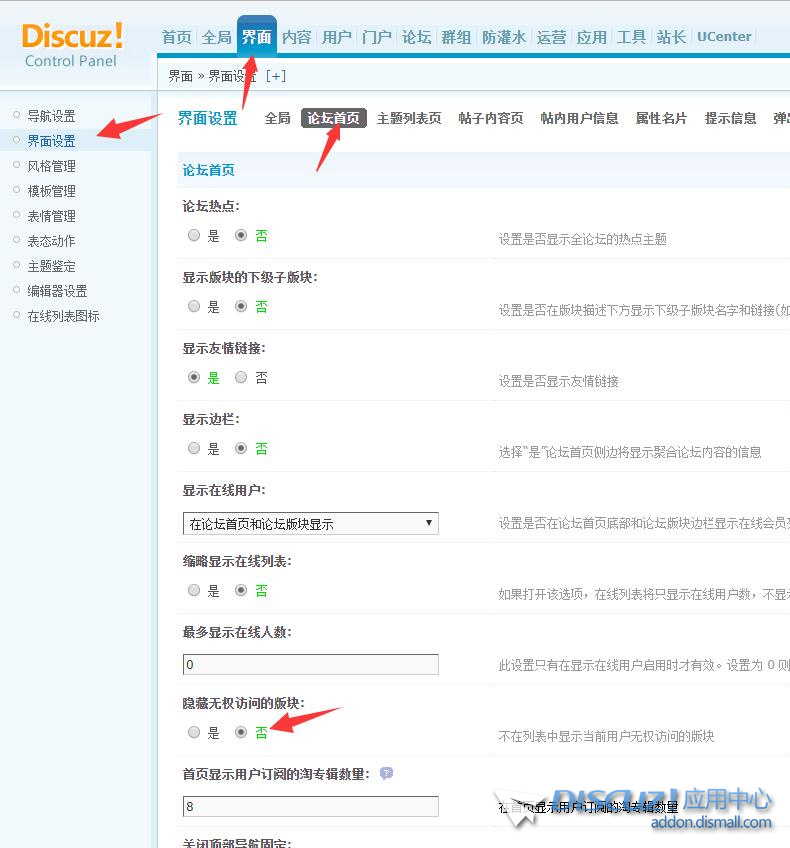Switch to the 帖子内容页 tab
The height and width of the screenshot is (848, 790).
pyautogui.click(x=490, y=118)
